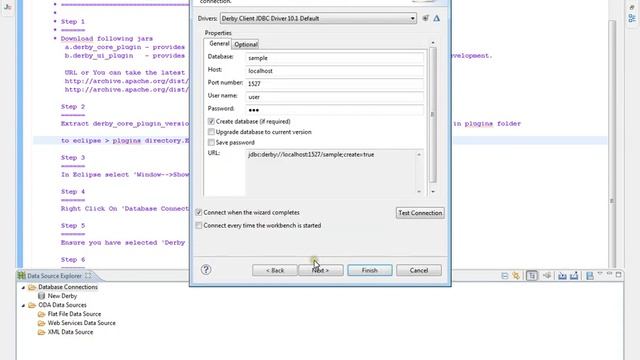Click the 'Step 6' heading in editor
This screenshot has height=360, width=640.
pos(73,260)
